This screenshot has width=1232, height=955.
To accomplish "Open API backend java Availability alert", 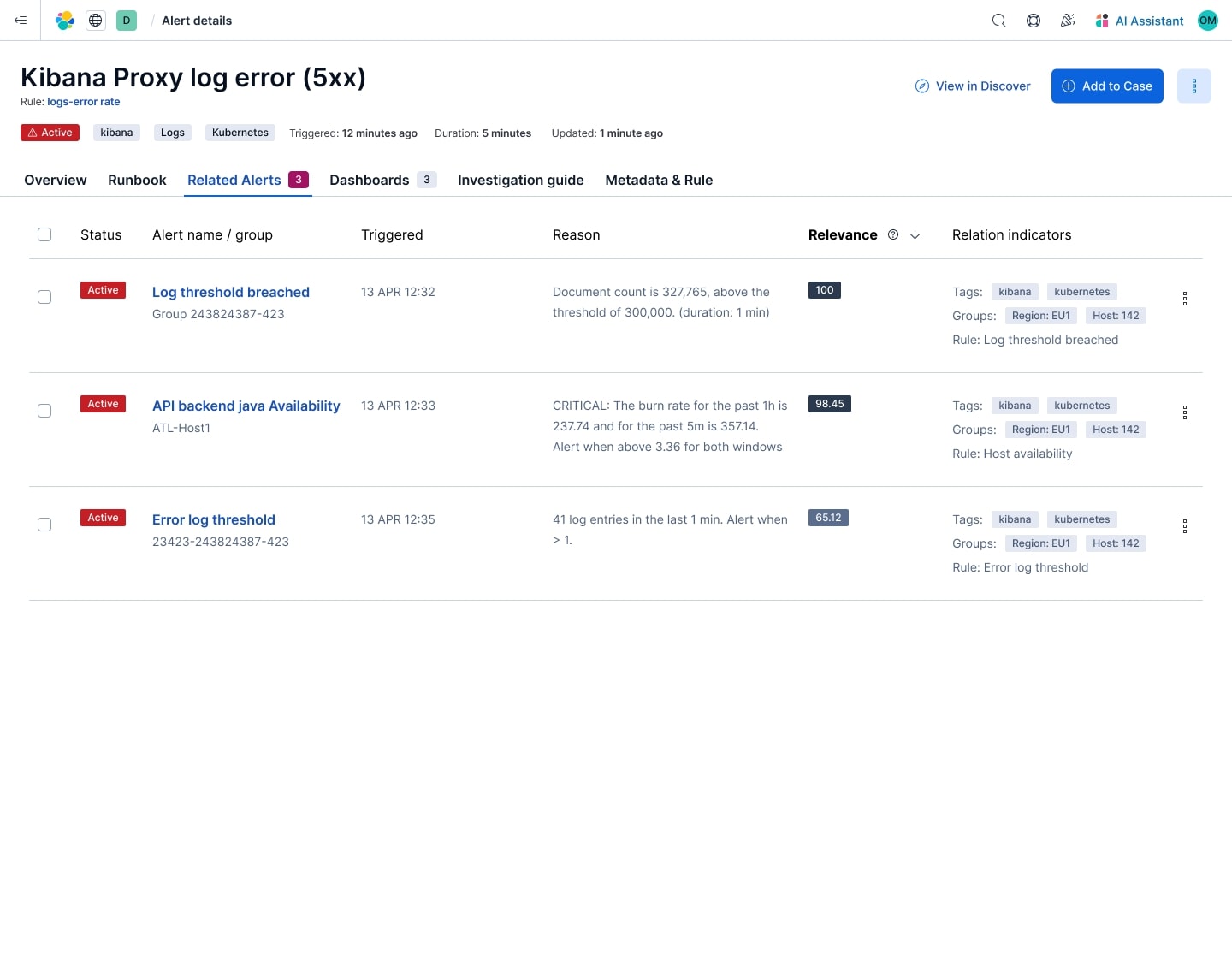I will [246, 406].
